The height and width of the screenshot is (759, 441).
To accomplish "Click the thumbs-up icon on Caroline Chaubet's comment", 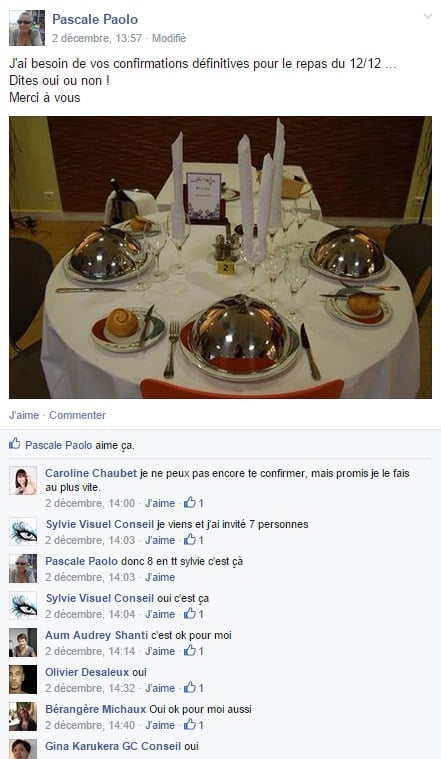I will click(189, 502).
